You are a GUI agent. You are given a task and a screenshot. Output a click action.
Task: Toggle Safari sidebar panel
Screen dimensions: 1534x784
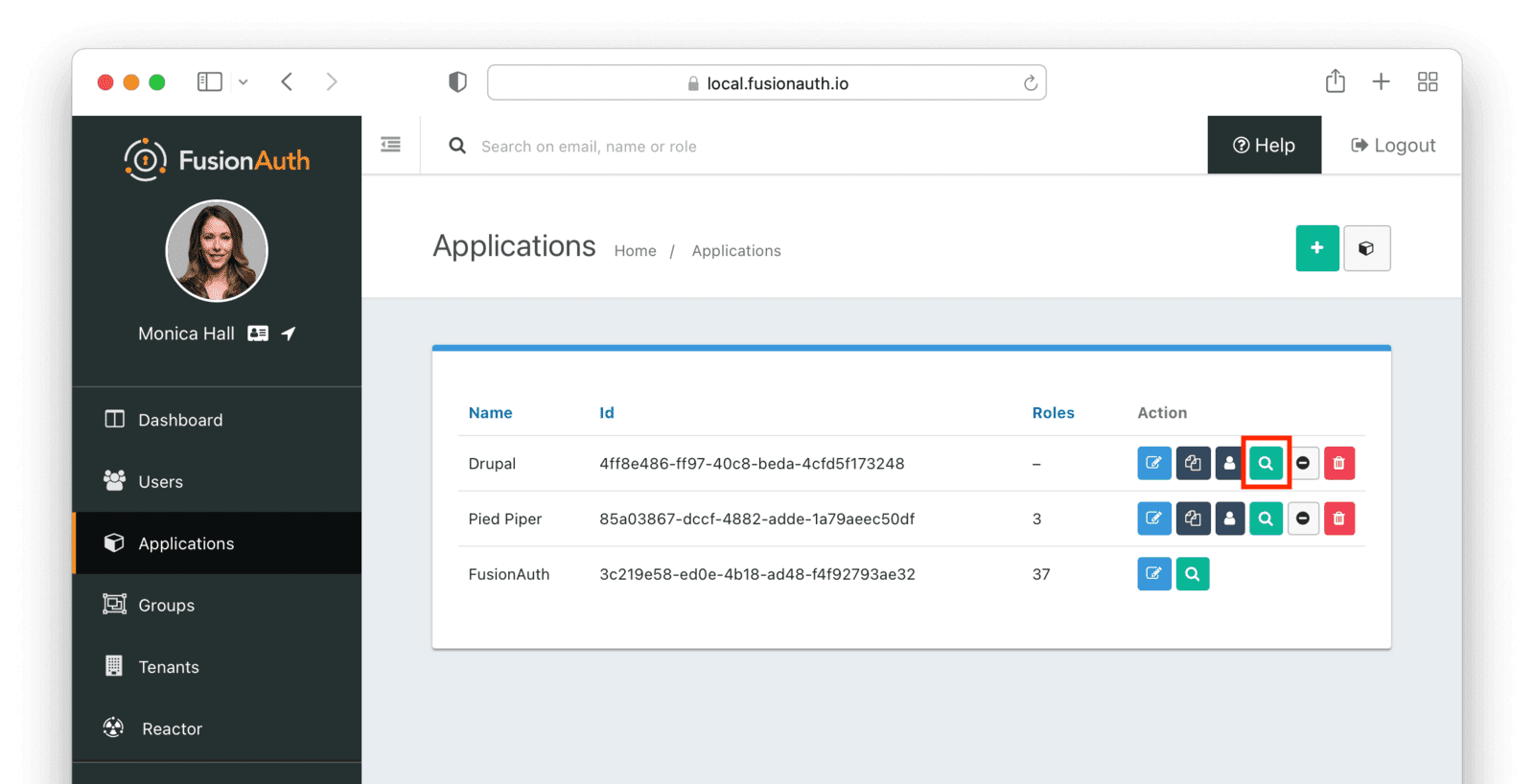tap(210, 82)
